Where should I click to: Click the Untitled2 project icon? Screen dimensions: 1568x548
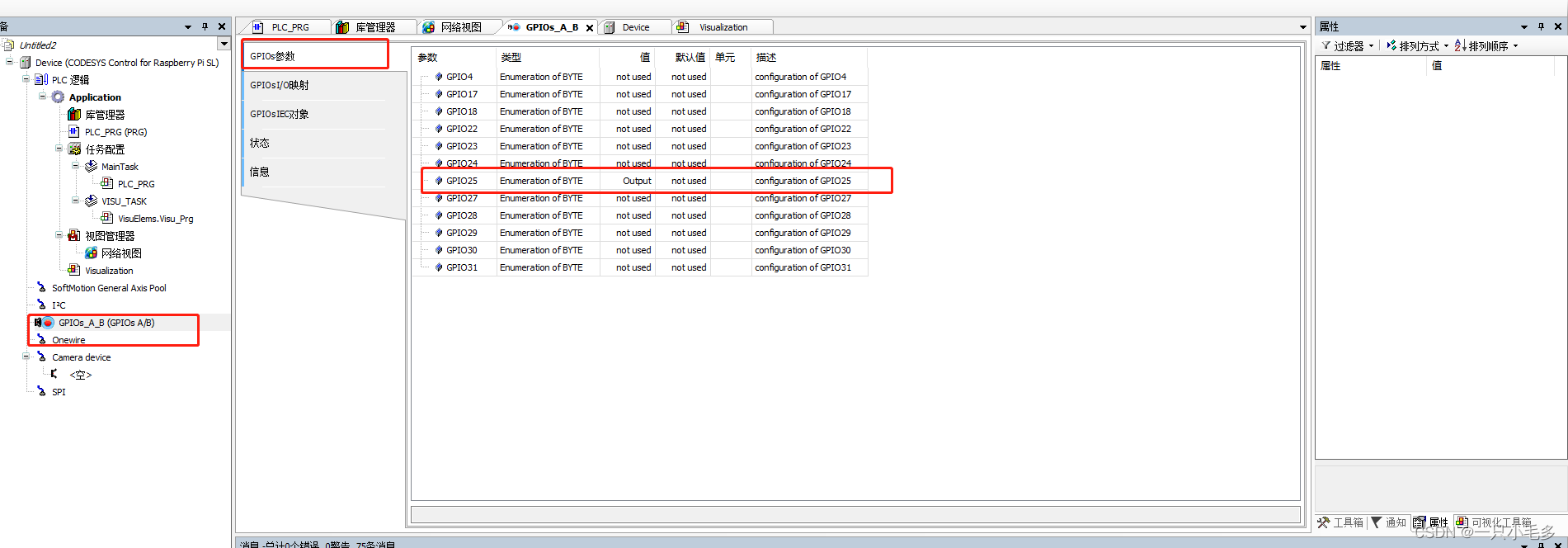(x=8, y=45)
